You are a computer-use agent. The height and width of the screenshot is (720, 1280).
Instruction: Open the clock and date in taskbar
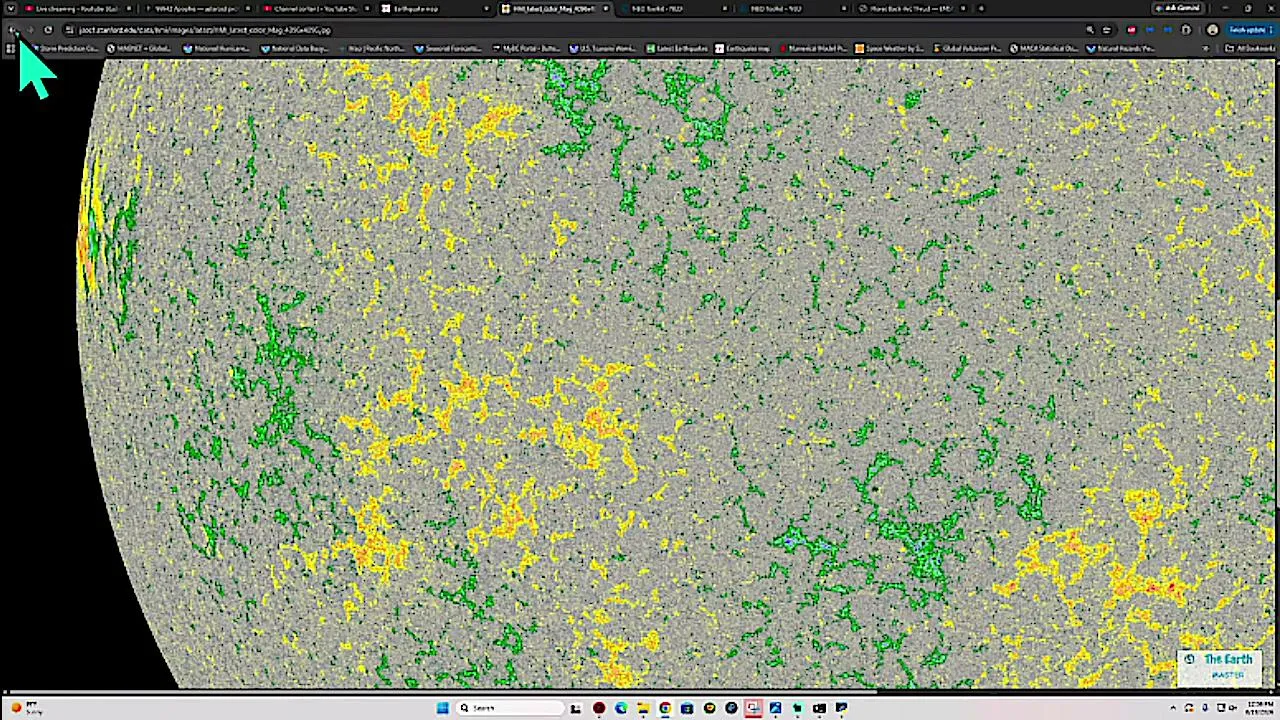[x=1260, y=708]
